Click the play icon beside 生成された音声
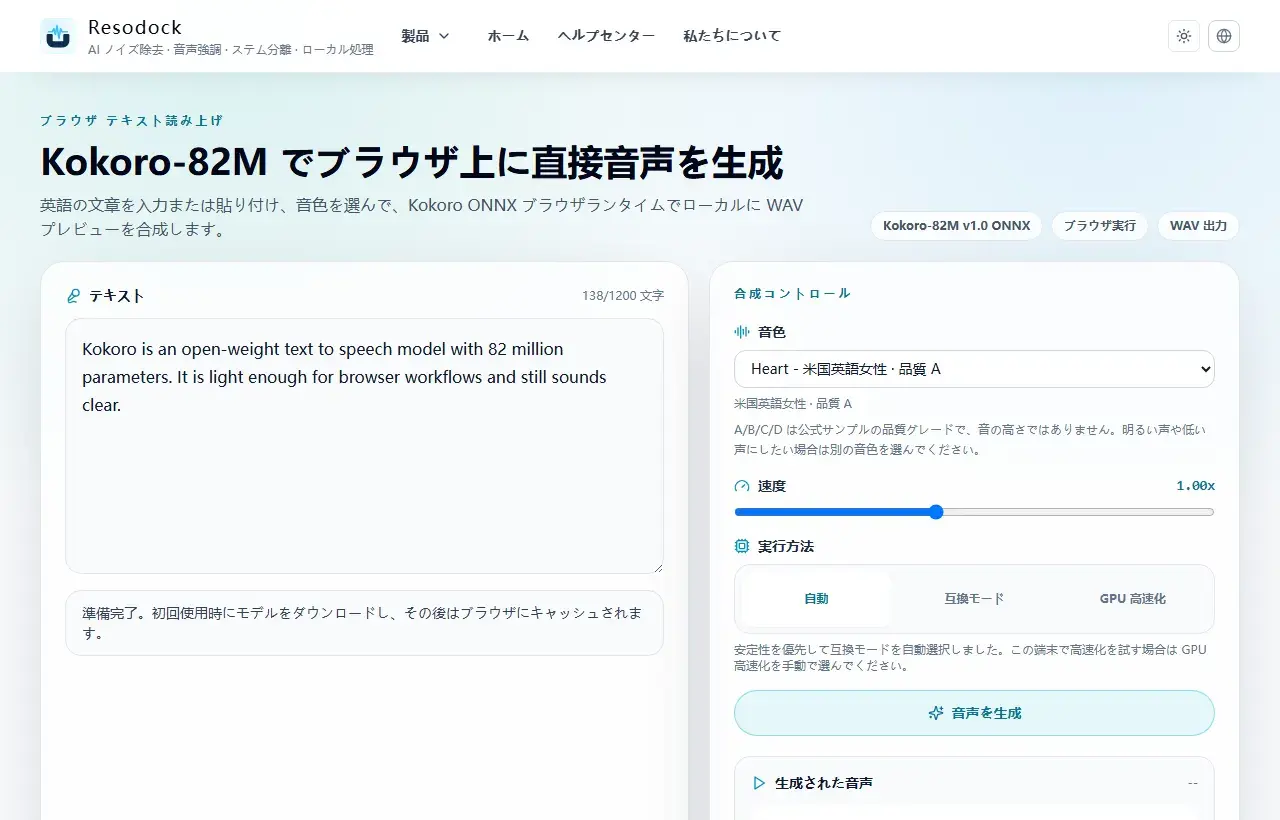 click(x=759, y=783)
